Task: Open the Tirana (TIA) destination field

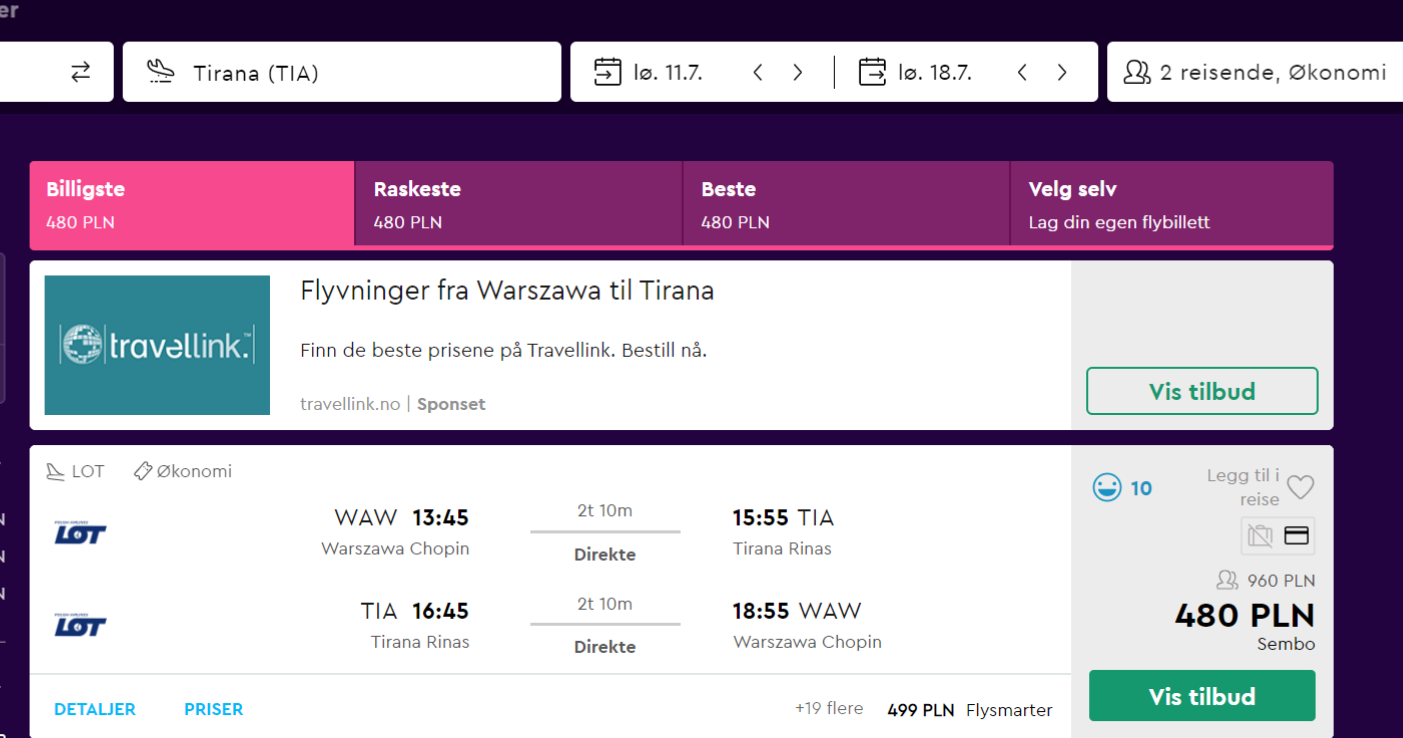Action: [x=342, y=72]
